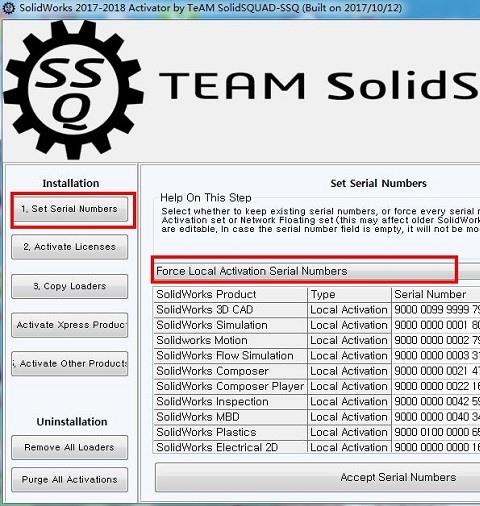
Task: Click Local Activation type for SolidWorks MBD
Action: (x=349, y=417)
